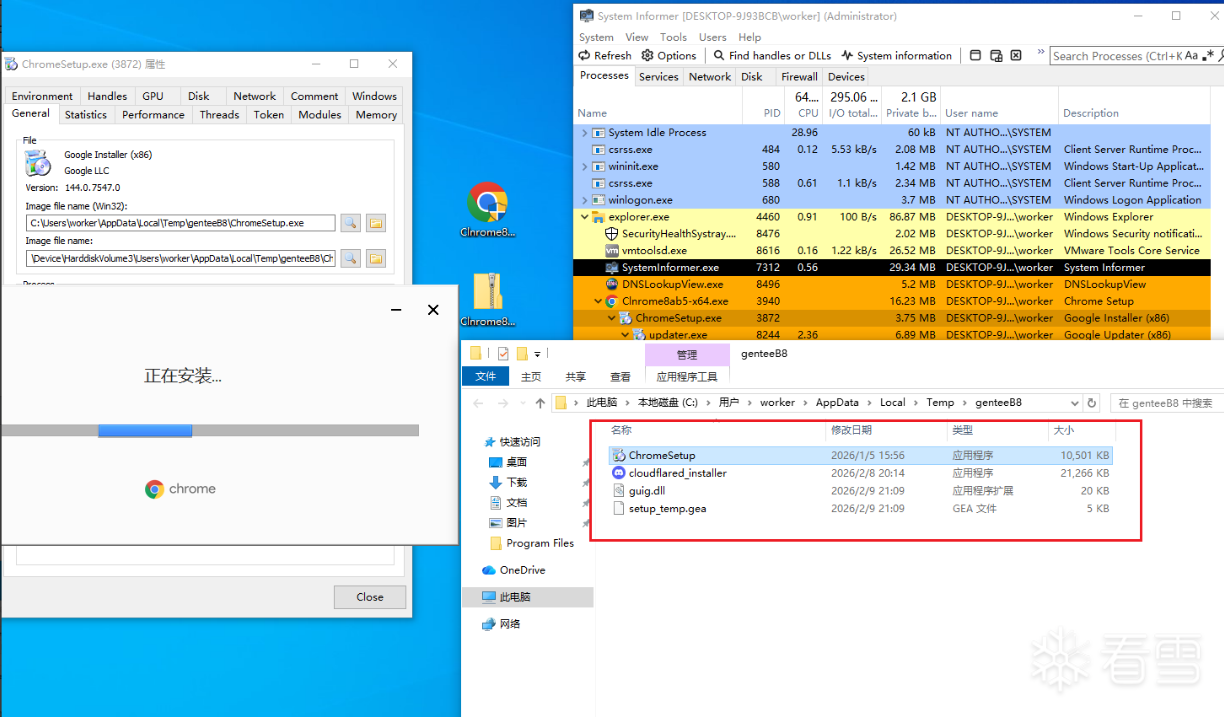Sort processes by PID column
Viewport: 1224px width, 717px height.
tap(772, 113)
